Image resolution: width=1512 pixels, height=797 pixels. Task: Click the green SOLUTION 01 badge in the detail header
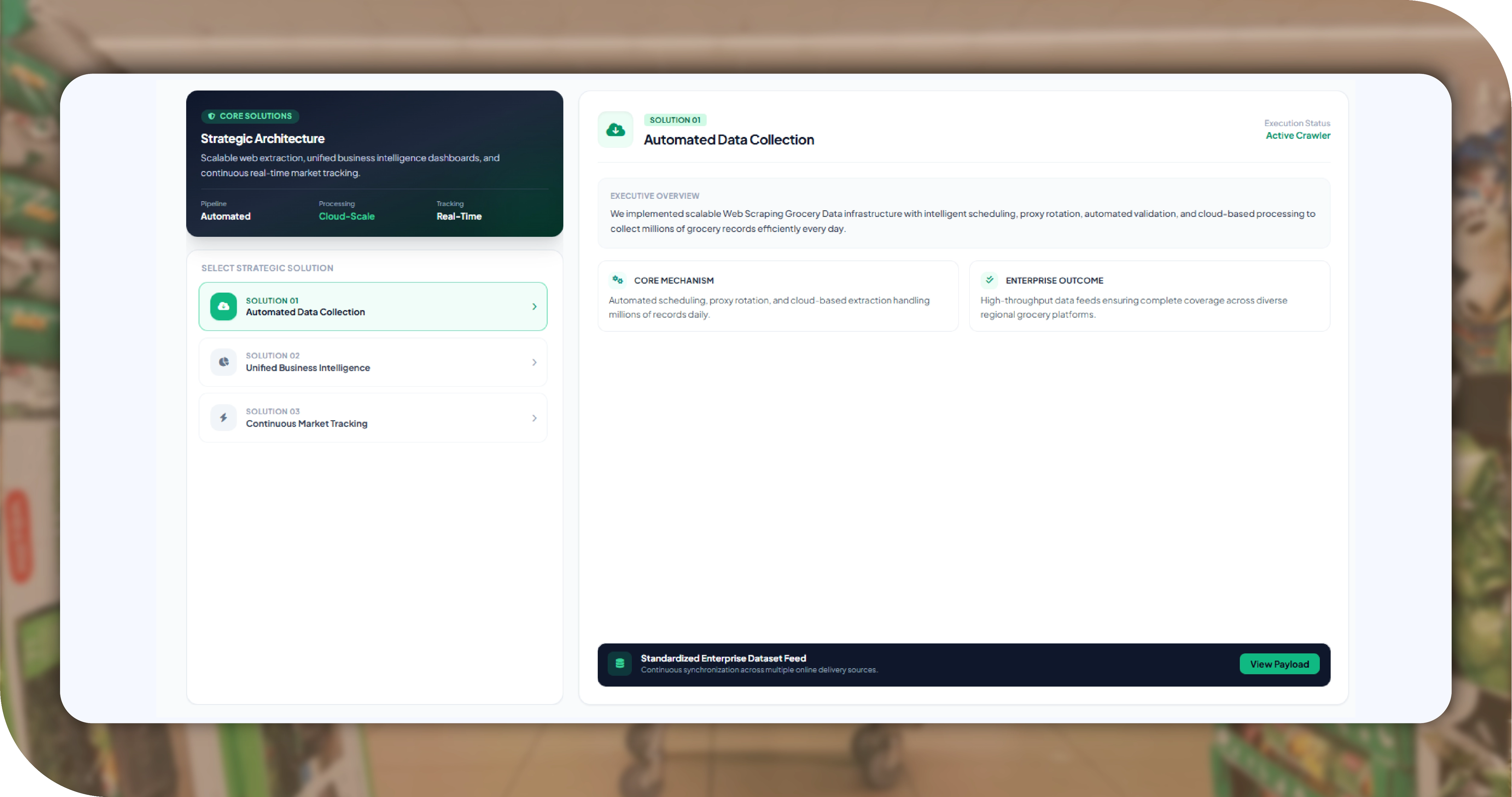(x=675, y=120)
